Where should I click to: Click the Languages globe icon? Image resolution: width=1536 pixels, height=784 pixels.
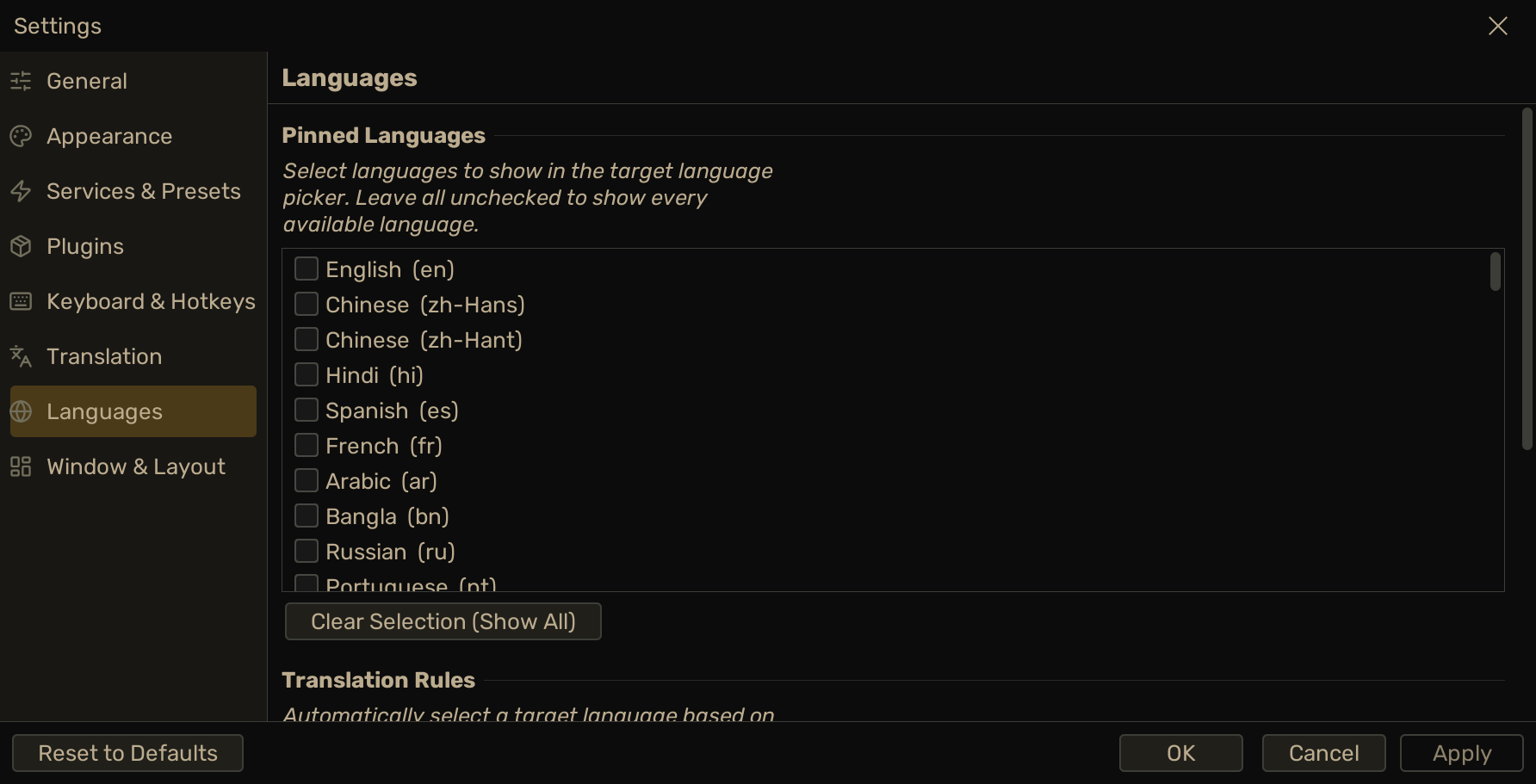pyautogui.click(x=21, y=411)
